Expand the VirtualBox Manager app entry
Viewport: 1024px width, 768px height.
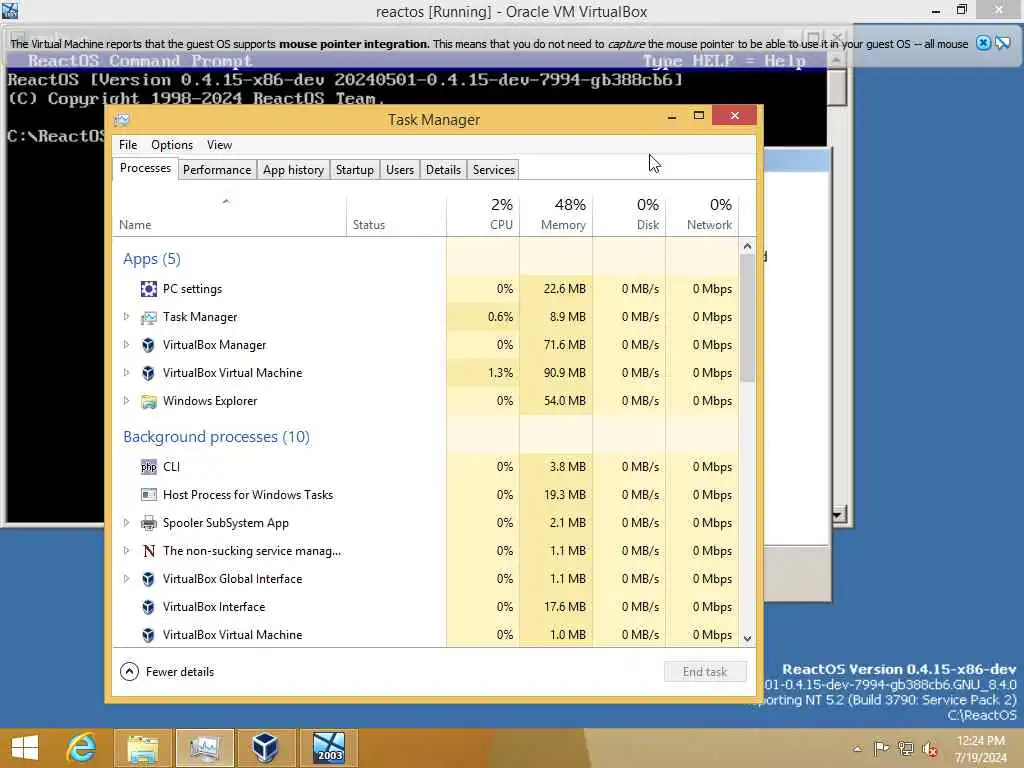127,345
